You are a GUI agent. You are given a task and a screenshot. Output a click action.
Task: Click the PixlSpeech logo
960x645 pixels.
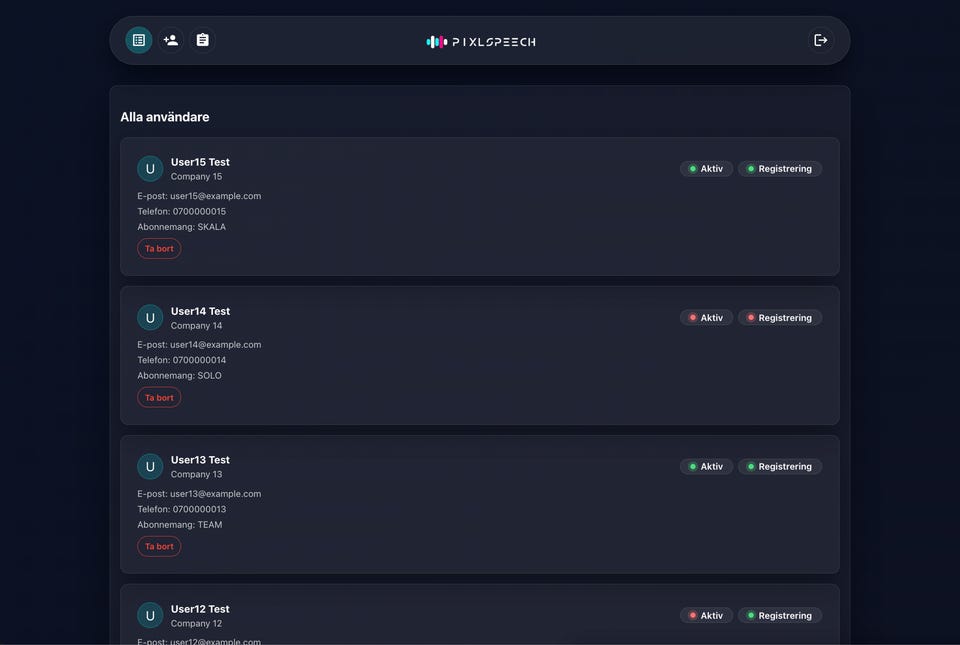coord(481,42)
